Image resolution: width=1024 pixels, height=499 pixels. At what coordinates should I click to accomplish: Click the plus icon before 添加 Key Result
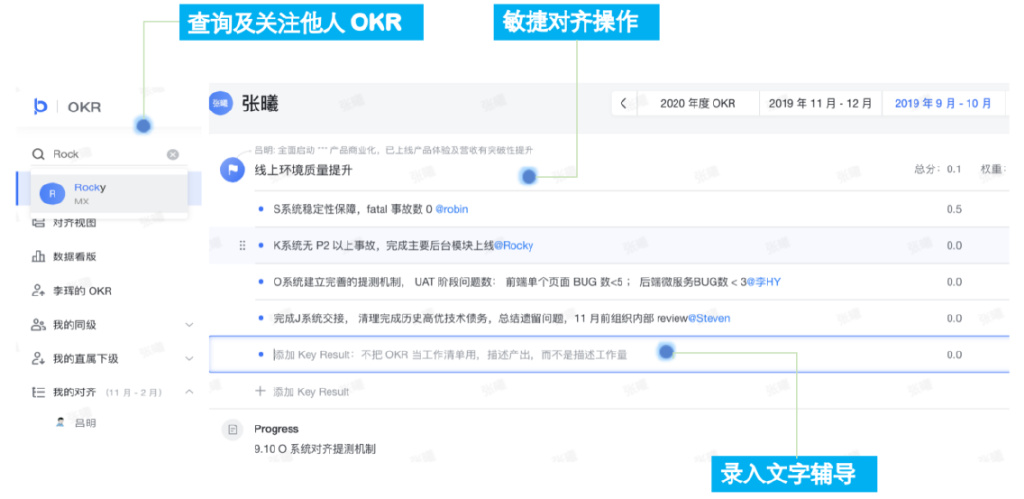[x=260, y=391]
